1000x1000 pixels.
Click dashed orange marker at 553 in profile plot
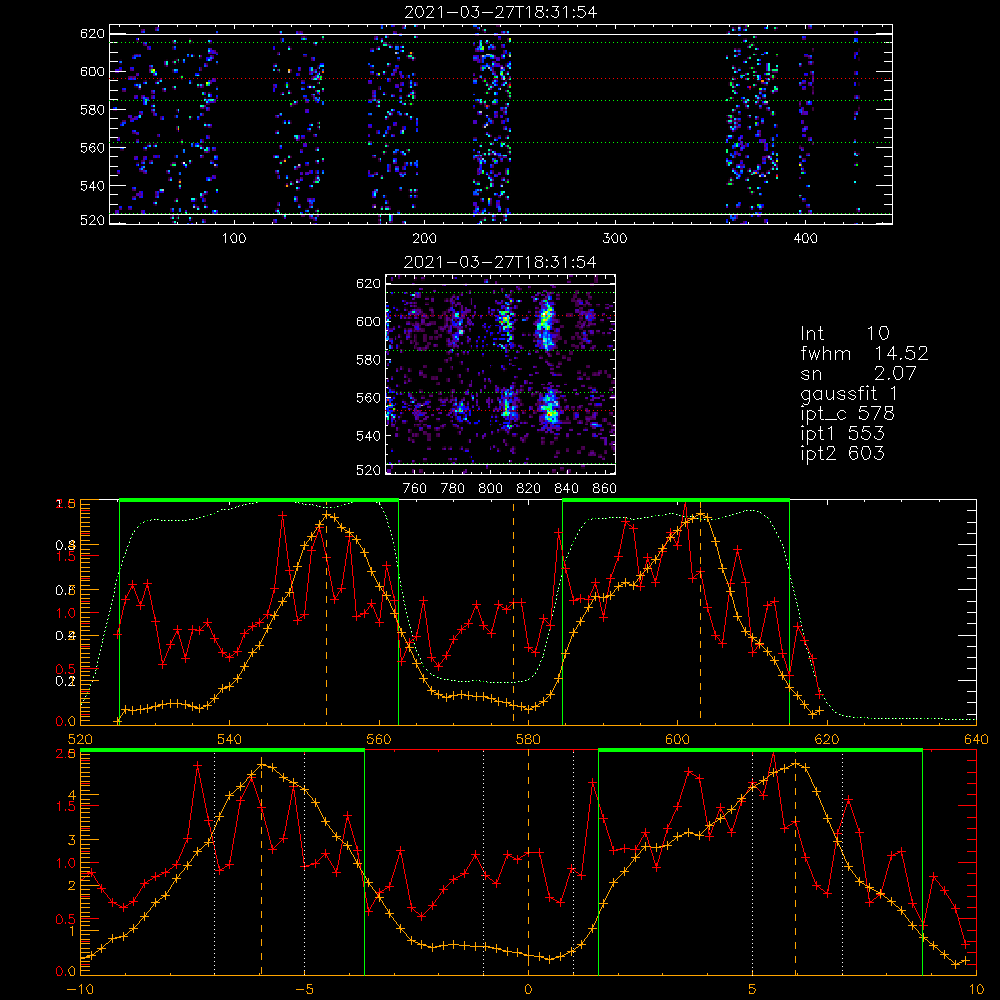(327, 612)
